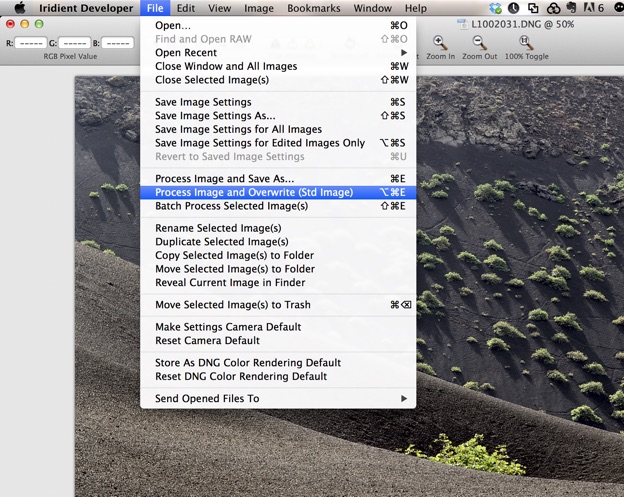Choose Store As DNG Color Rendering Default
The image size is (624, 497).
coord(278,363)
